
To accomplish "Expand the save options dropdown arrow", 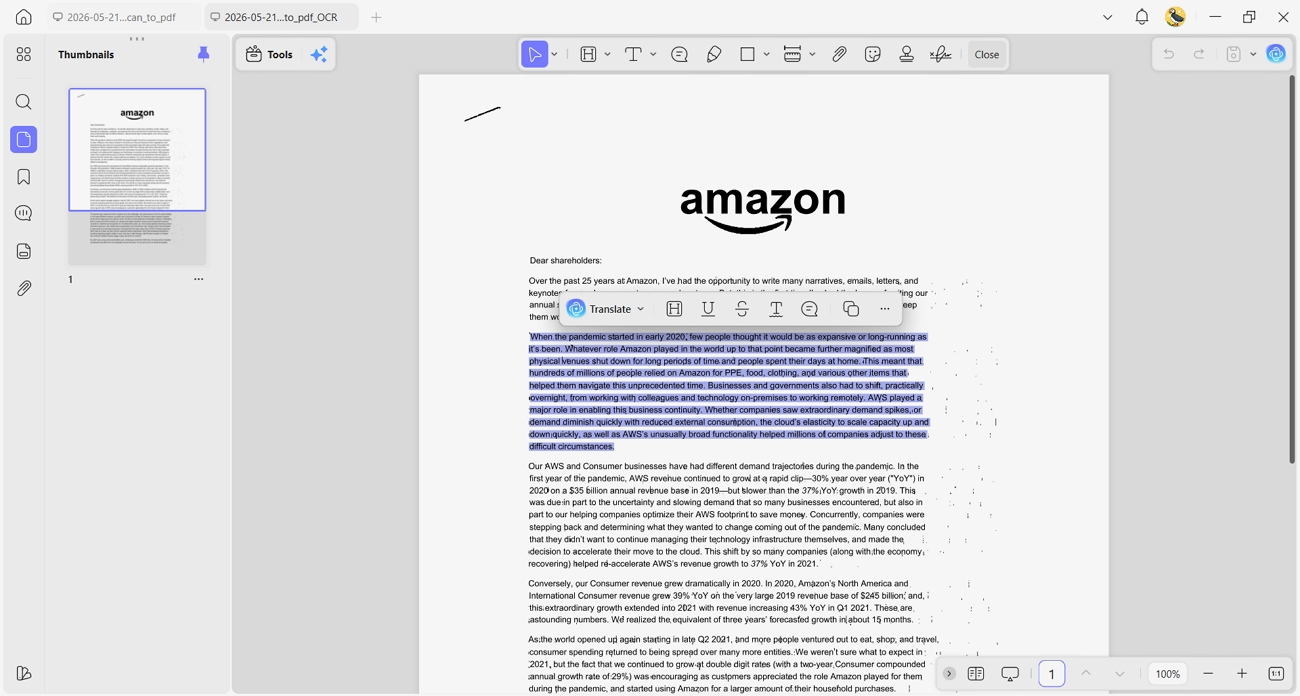I will point(1253,54).
